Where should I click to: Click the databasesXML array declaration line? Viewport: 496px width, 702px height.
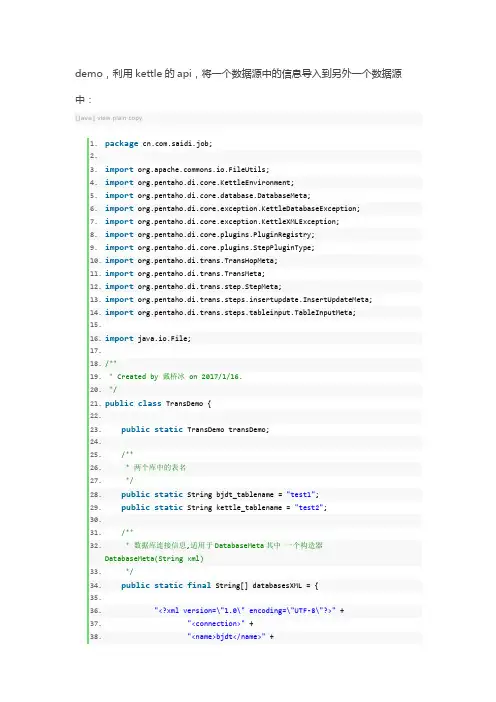pyautogui.click(x=219, y=586)
